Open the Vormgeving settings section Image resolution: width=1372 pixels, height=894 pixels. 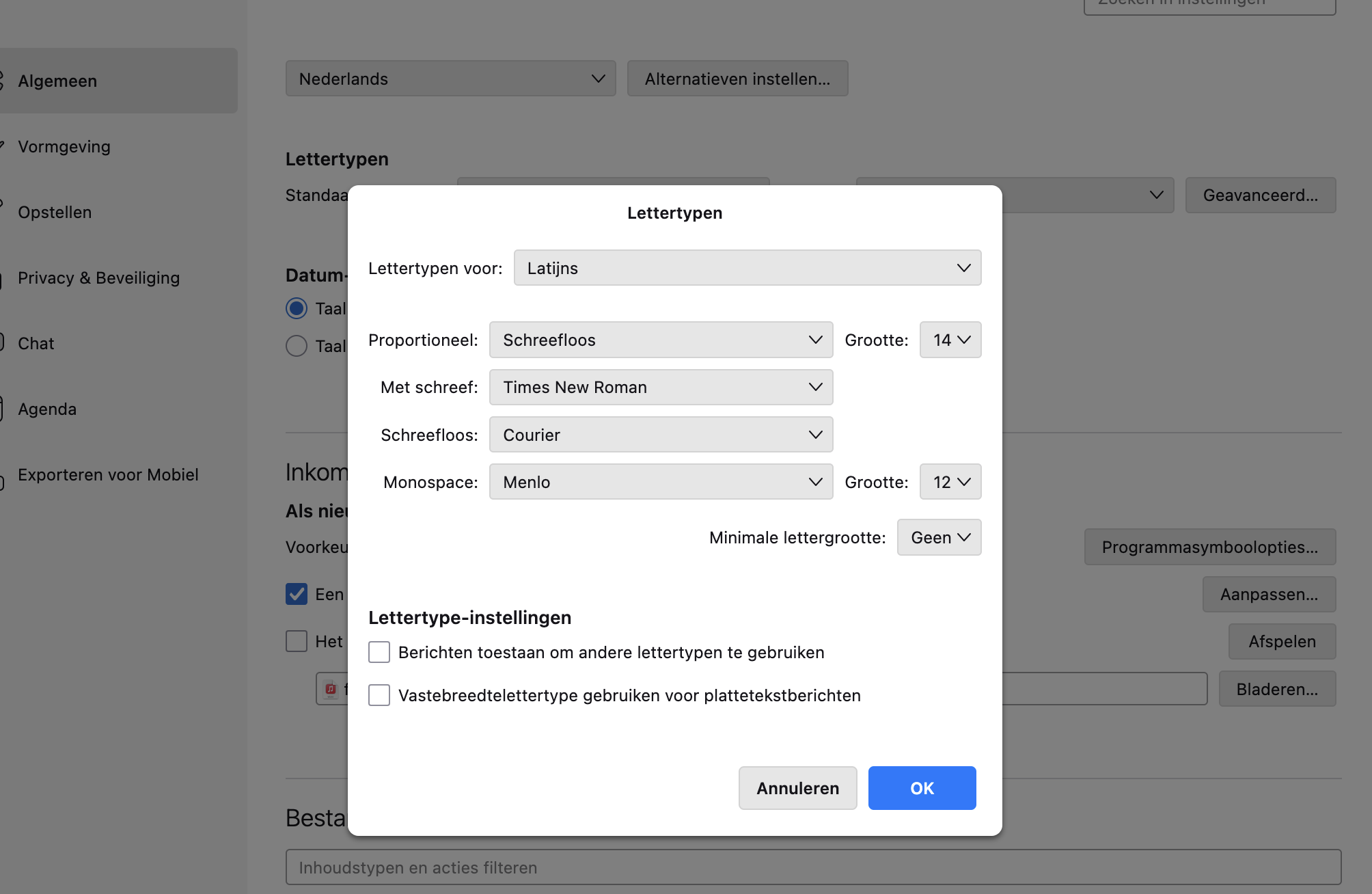64,146
